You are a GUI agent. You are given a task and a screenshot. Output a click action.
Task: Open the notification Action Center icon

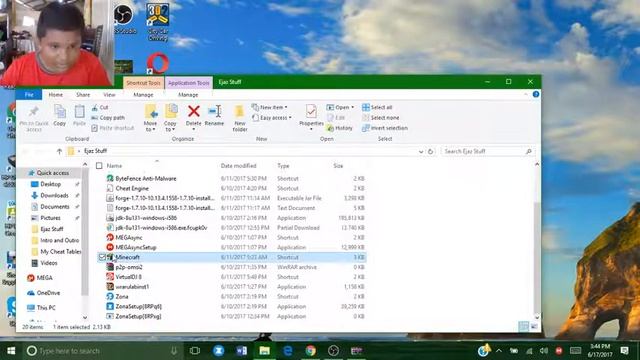coord(624,351)
